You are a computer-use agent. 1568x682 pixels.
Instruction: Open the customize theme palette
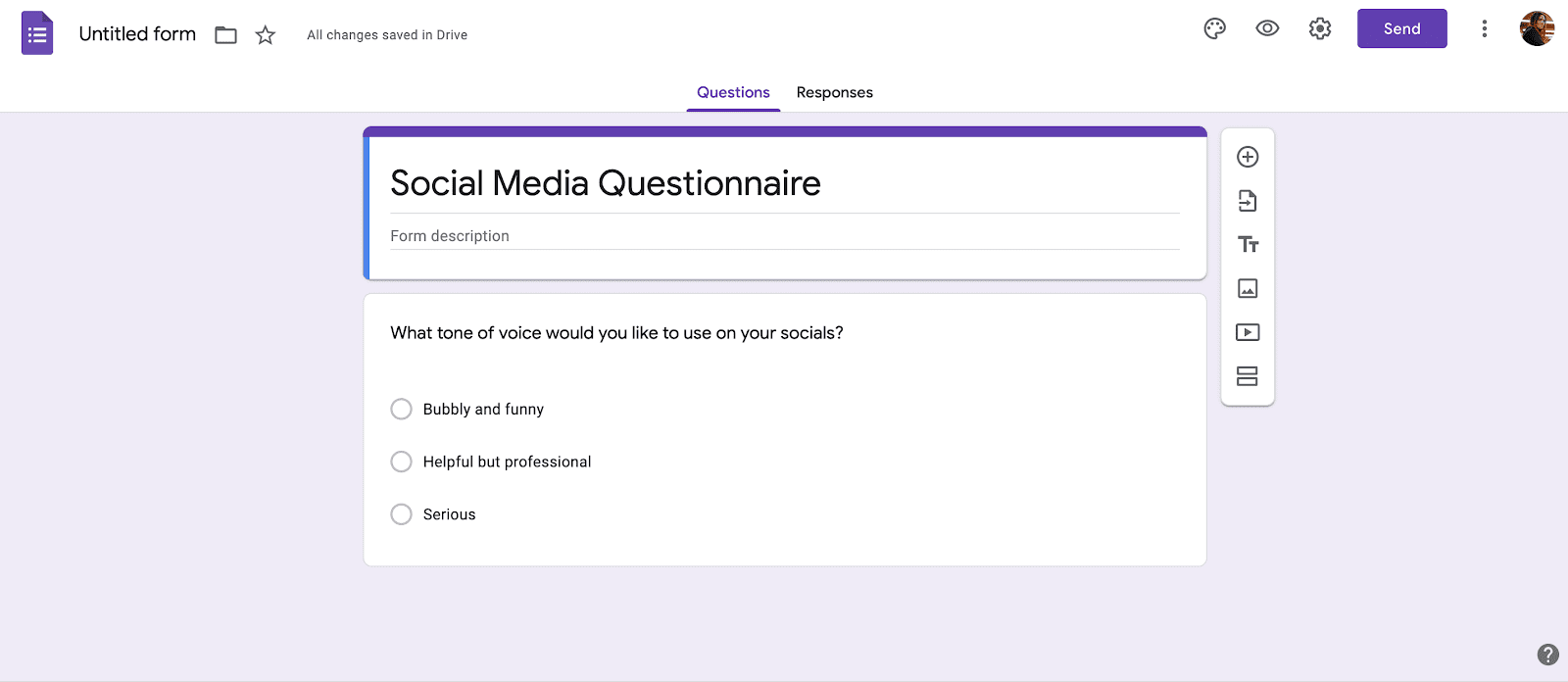tap(1214, 28)
